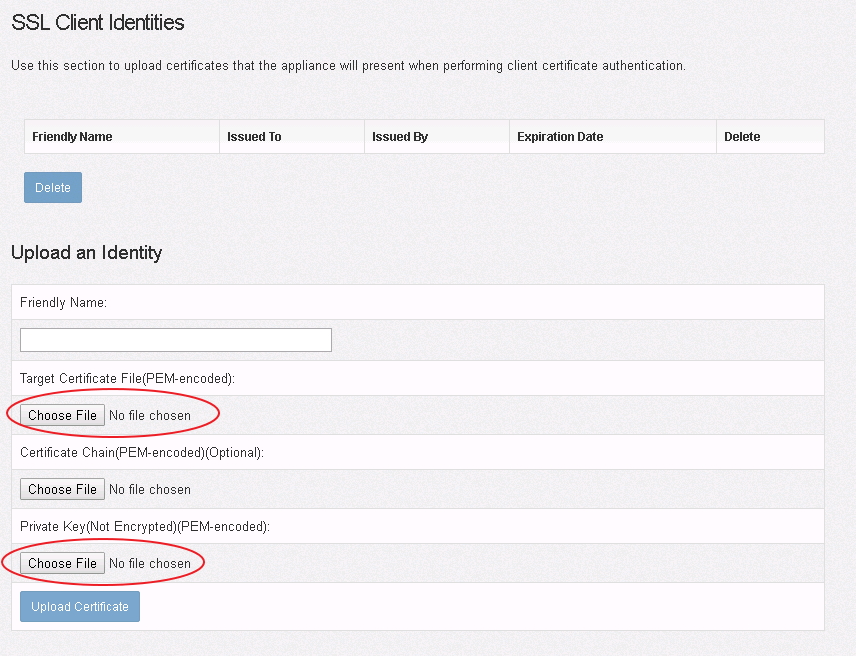Click the SSL Client Identities heading
Viewport: 856px width, 656px height.
(98, 22)
